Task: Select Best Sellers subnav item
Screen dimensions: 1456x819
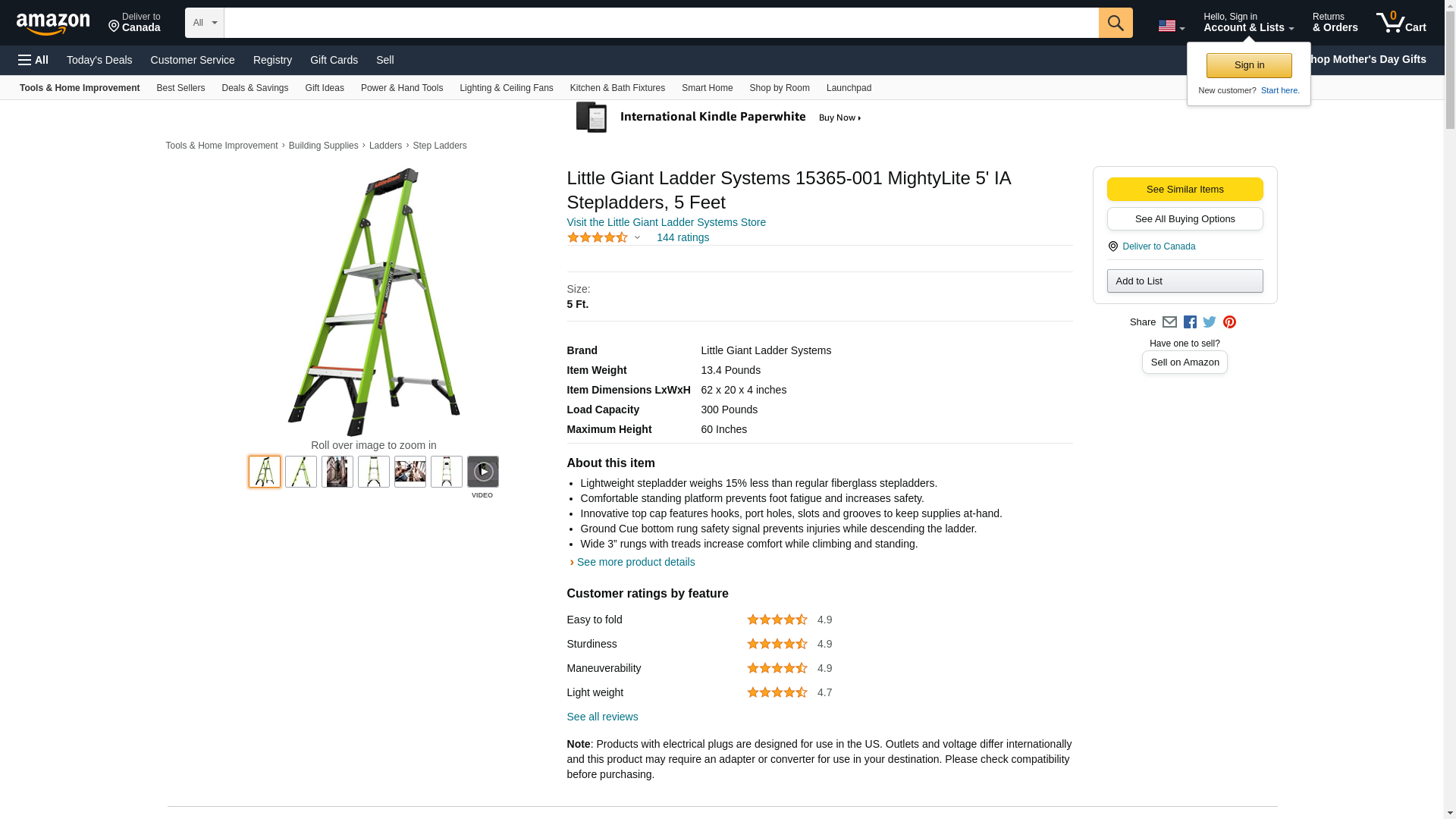Action: point(180,88)
